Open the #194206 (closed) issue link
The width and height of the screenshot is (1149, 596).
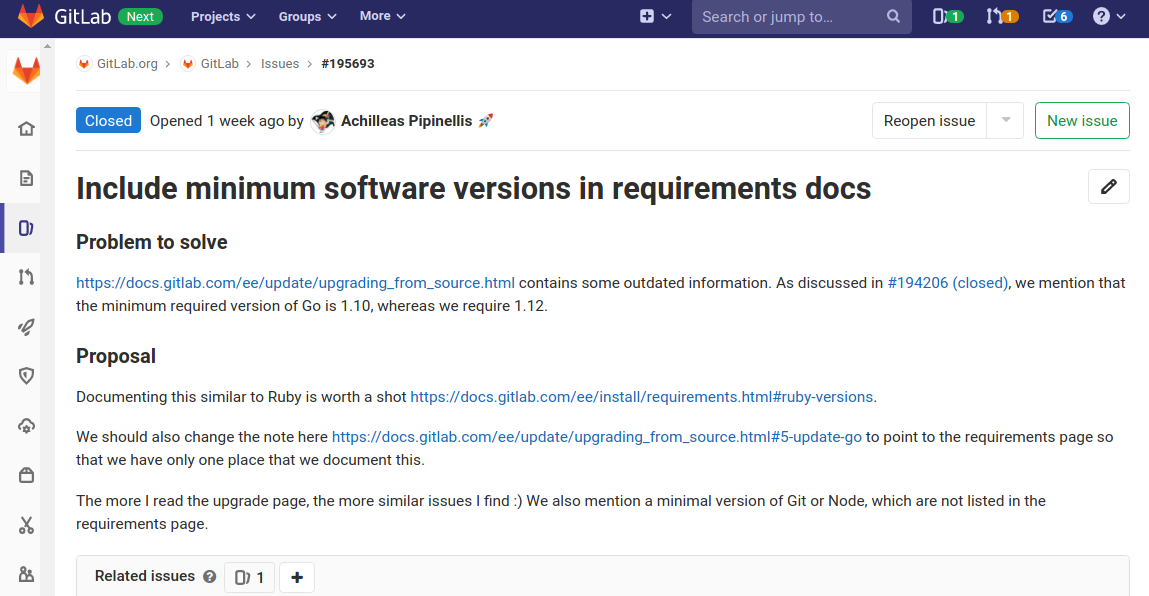[947, 283]
